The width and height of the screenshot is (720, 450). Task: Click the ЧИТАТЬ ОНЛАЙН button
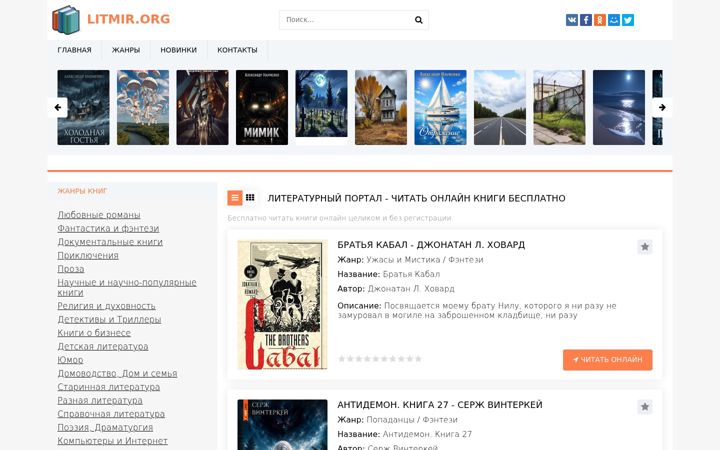[608, 360]
